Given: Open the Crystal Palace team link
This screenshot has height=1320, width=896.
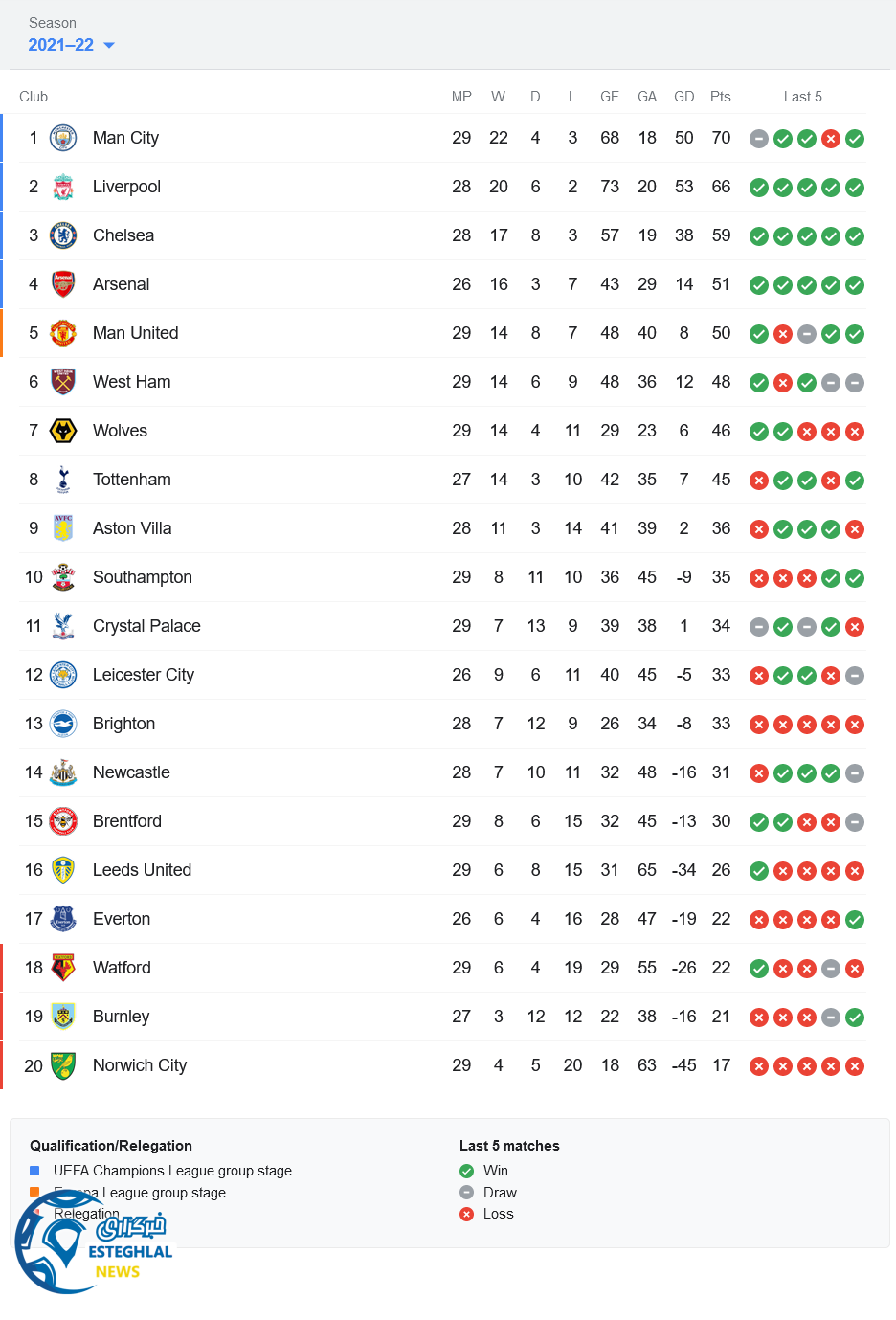Looking at the screenshot, I should click(146, 626).
